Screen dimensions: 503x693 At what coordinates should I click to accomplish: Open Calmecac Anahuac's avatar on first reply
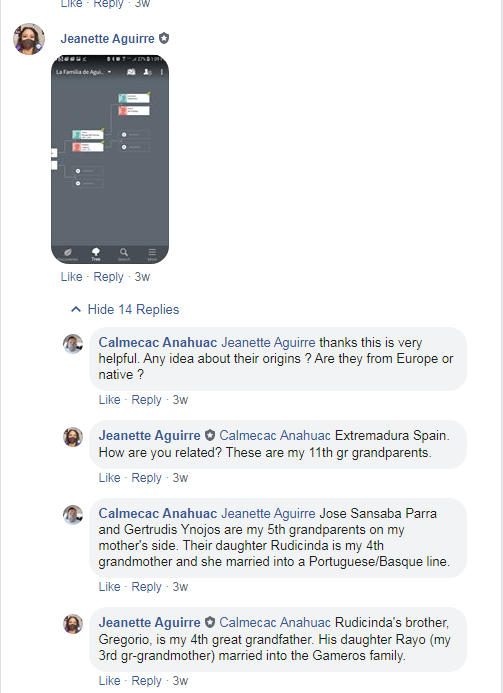tap(73, 344)
